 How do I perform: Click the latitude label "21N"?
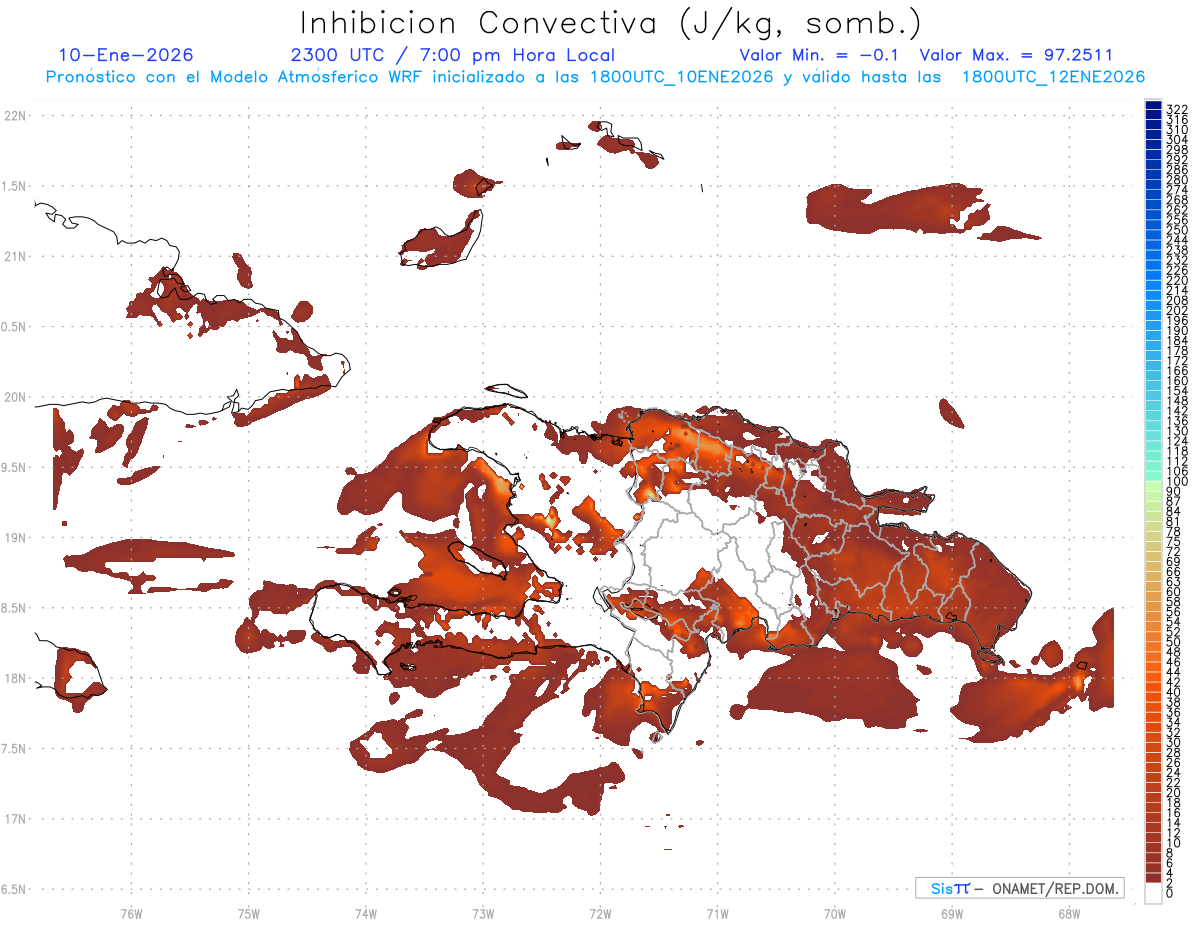pyautogui.click(x=16, y=256)
